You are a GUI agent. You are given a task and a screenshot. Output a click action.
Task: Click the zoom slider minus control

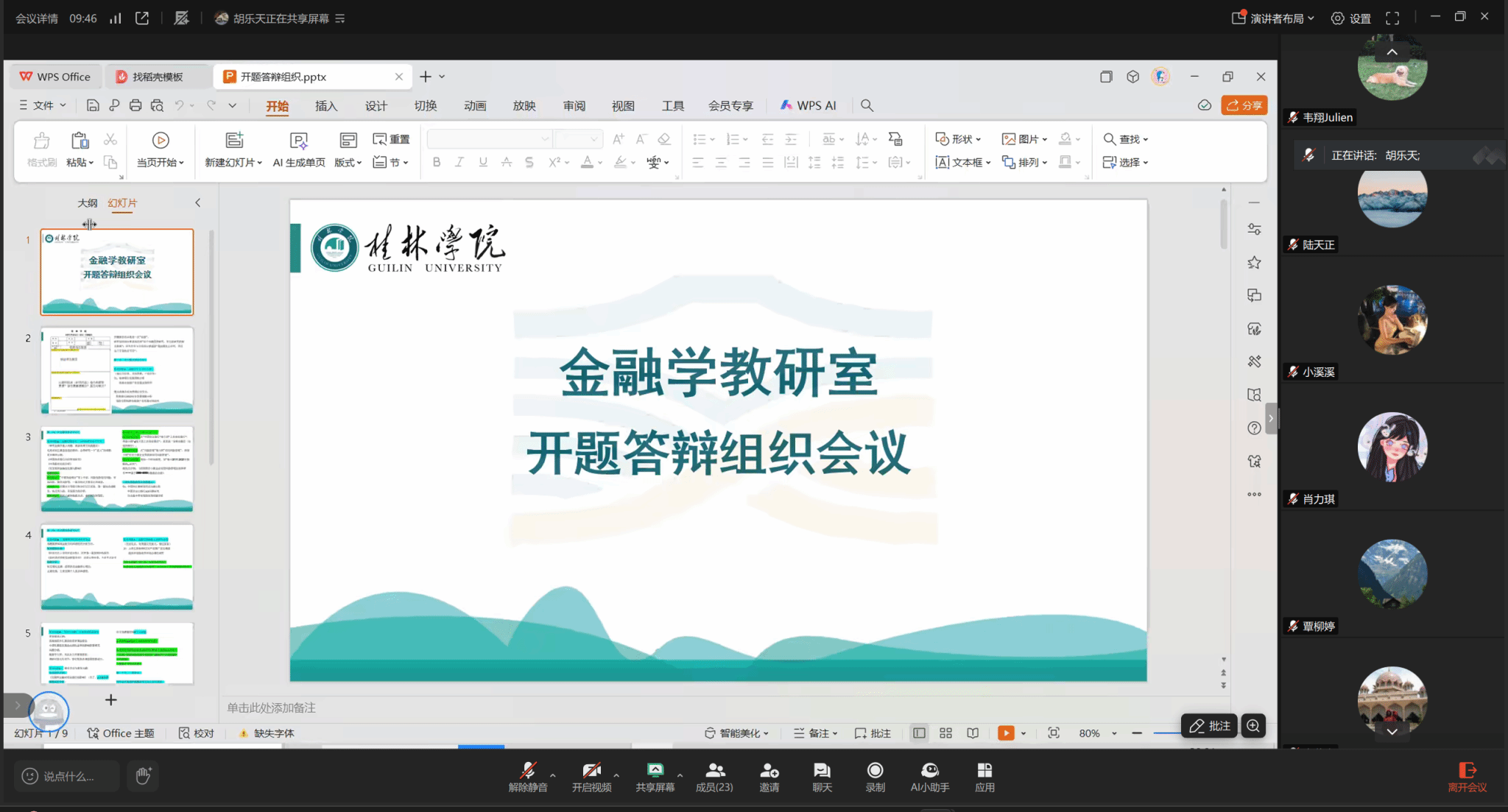1137,733
